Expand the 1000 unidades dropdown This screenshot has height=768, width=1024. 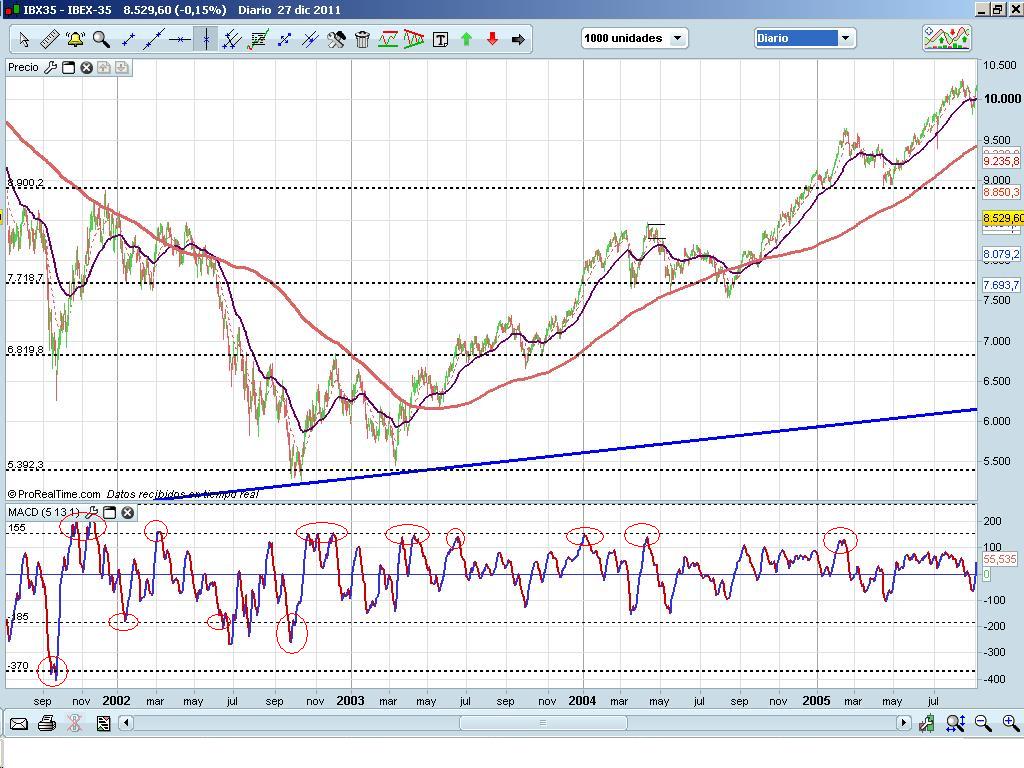678,38
